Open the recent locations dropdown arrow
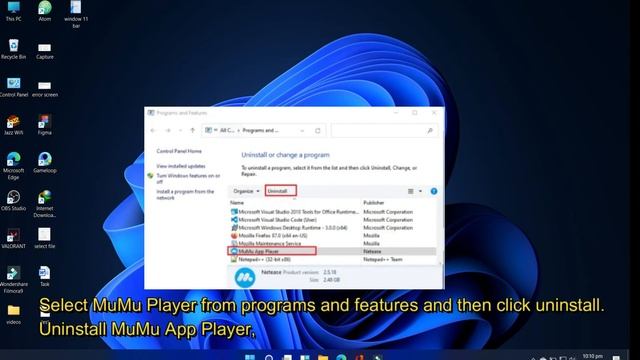This screenshot has width=640, height=360. pos(180,131)
